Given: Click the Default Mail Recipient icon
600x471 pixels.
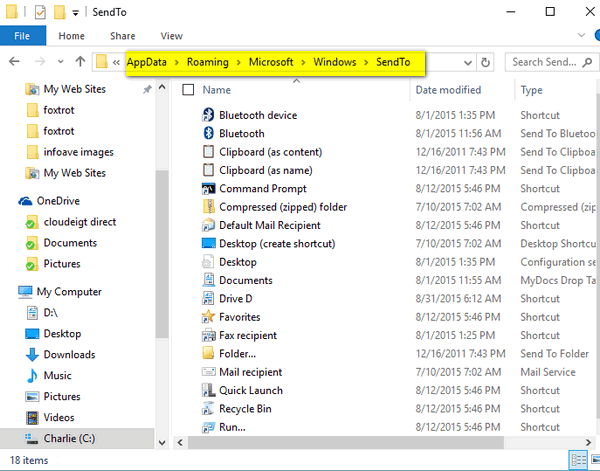Looking at the screenshot, I should coord(208,225).
